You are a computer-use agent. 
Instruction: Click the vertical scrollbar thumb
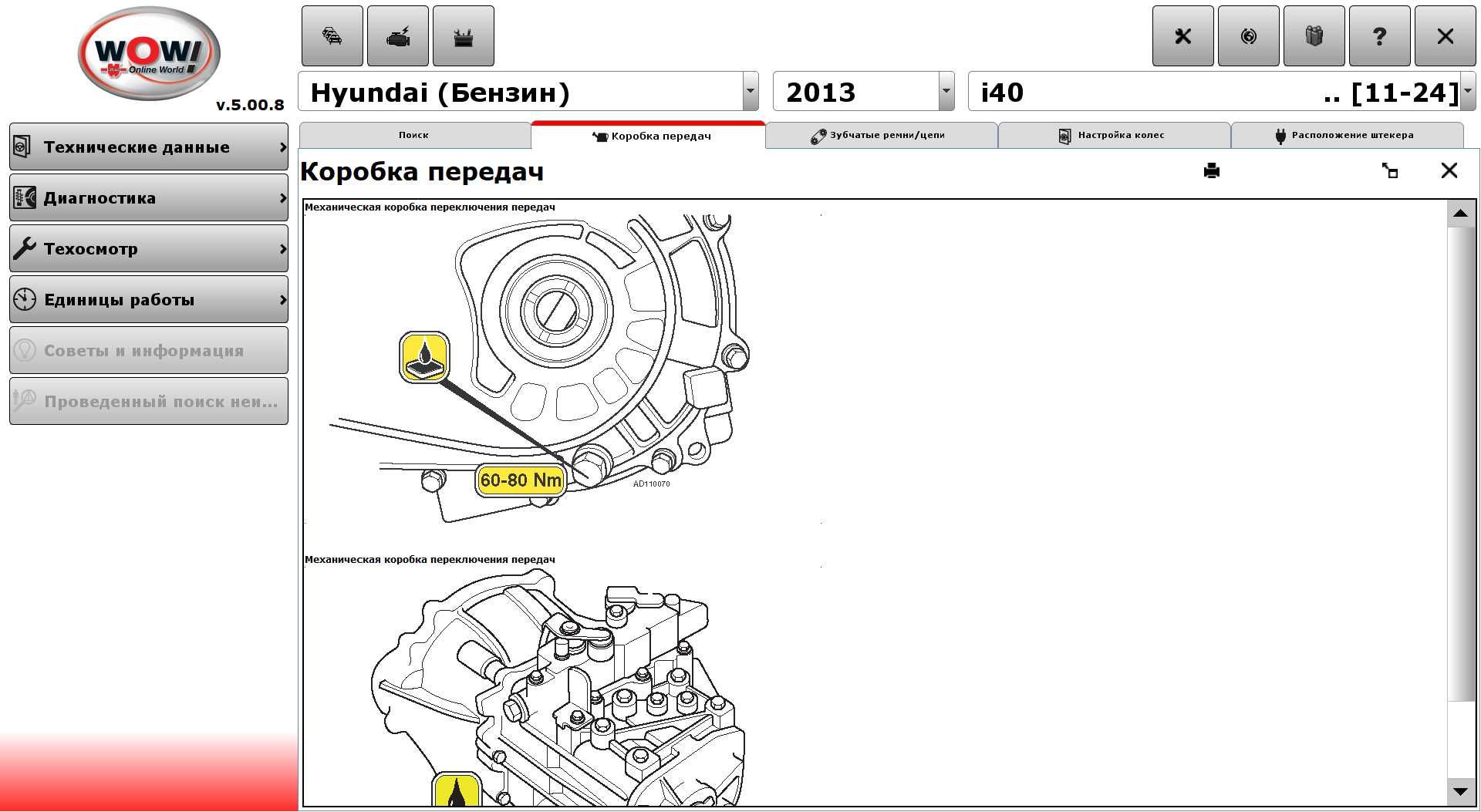[1460, 464]
